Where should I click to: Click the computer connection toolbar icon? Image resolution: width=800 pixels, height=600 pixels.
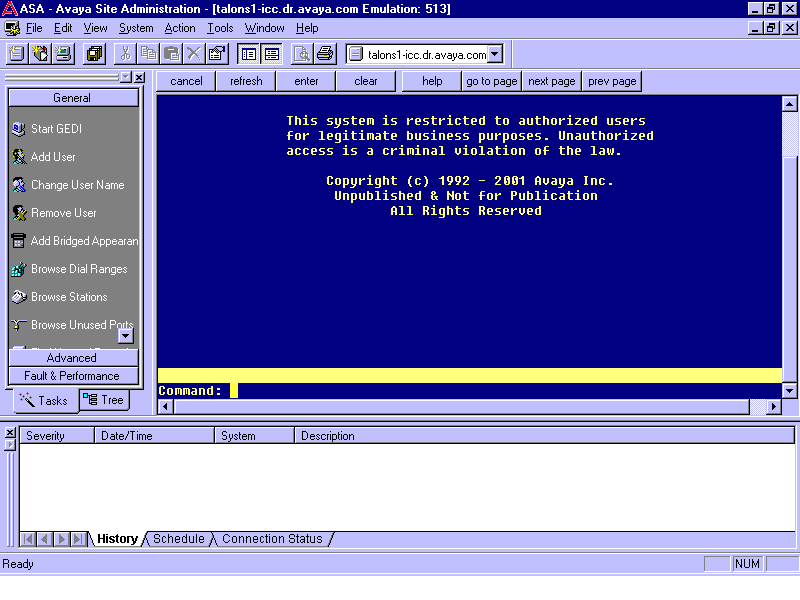(63, 54)
